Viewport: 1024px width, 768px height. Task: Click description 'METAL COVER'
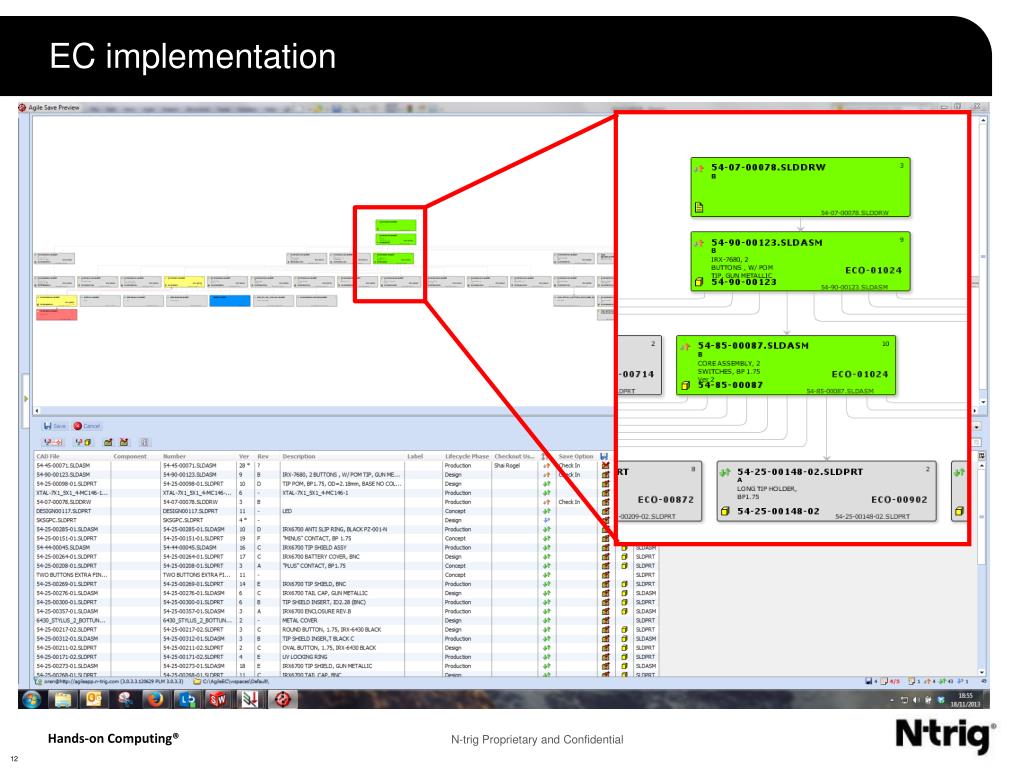coord(300,620)
